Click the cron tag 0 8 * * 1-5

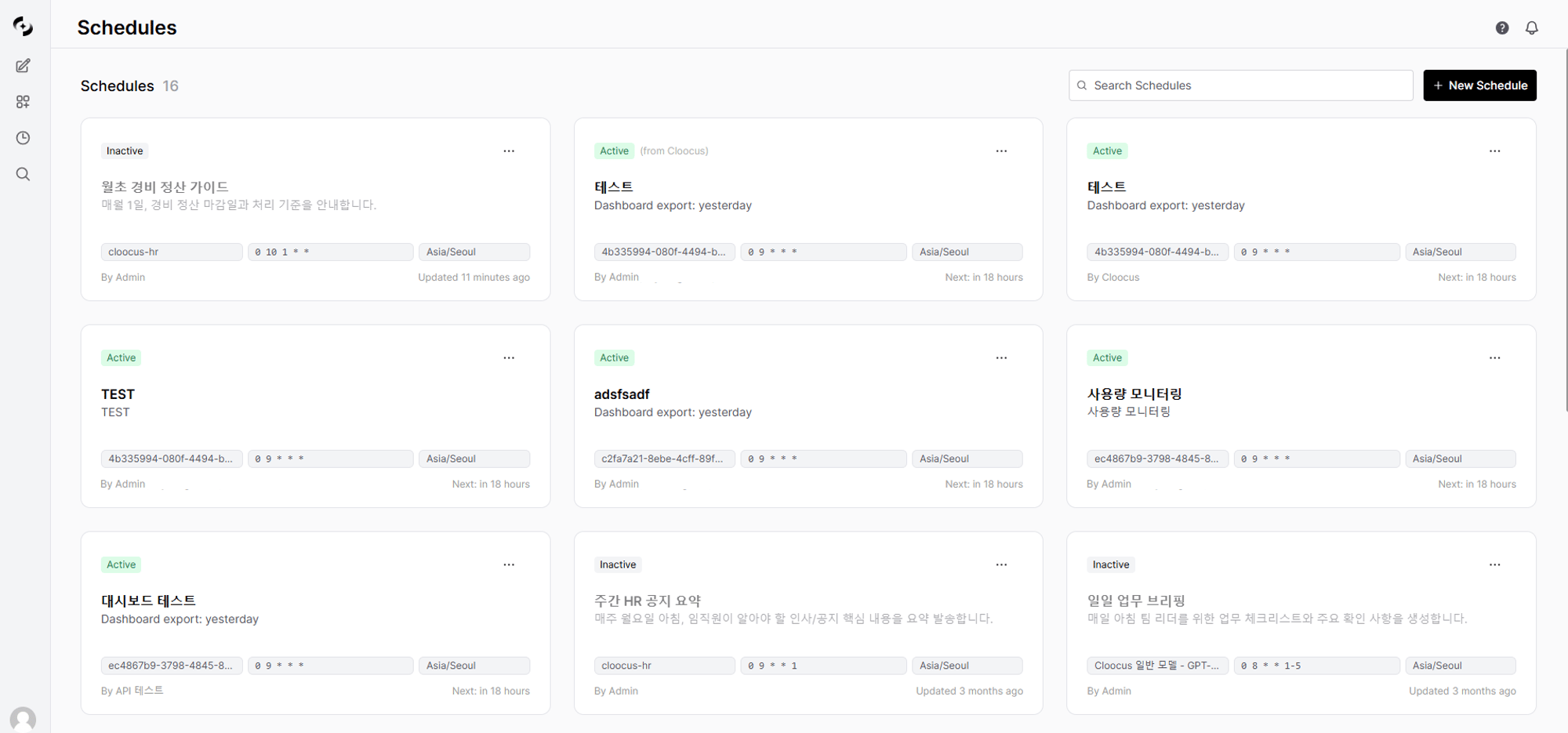point(1316,666)
